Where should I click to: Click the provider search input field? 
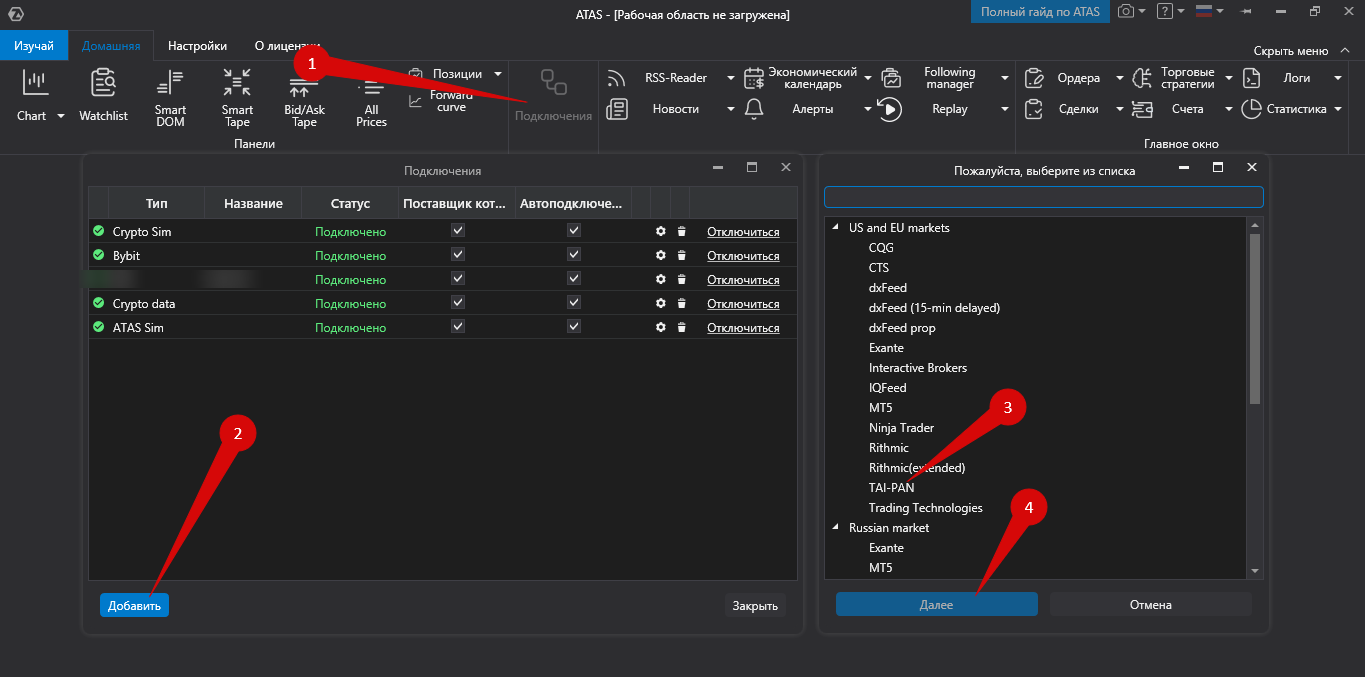(x=1044, y=196)
